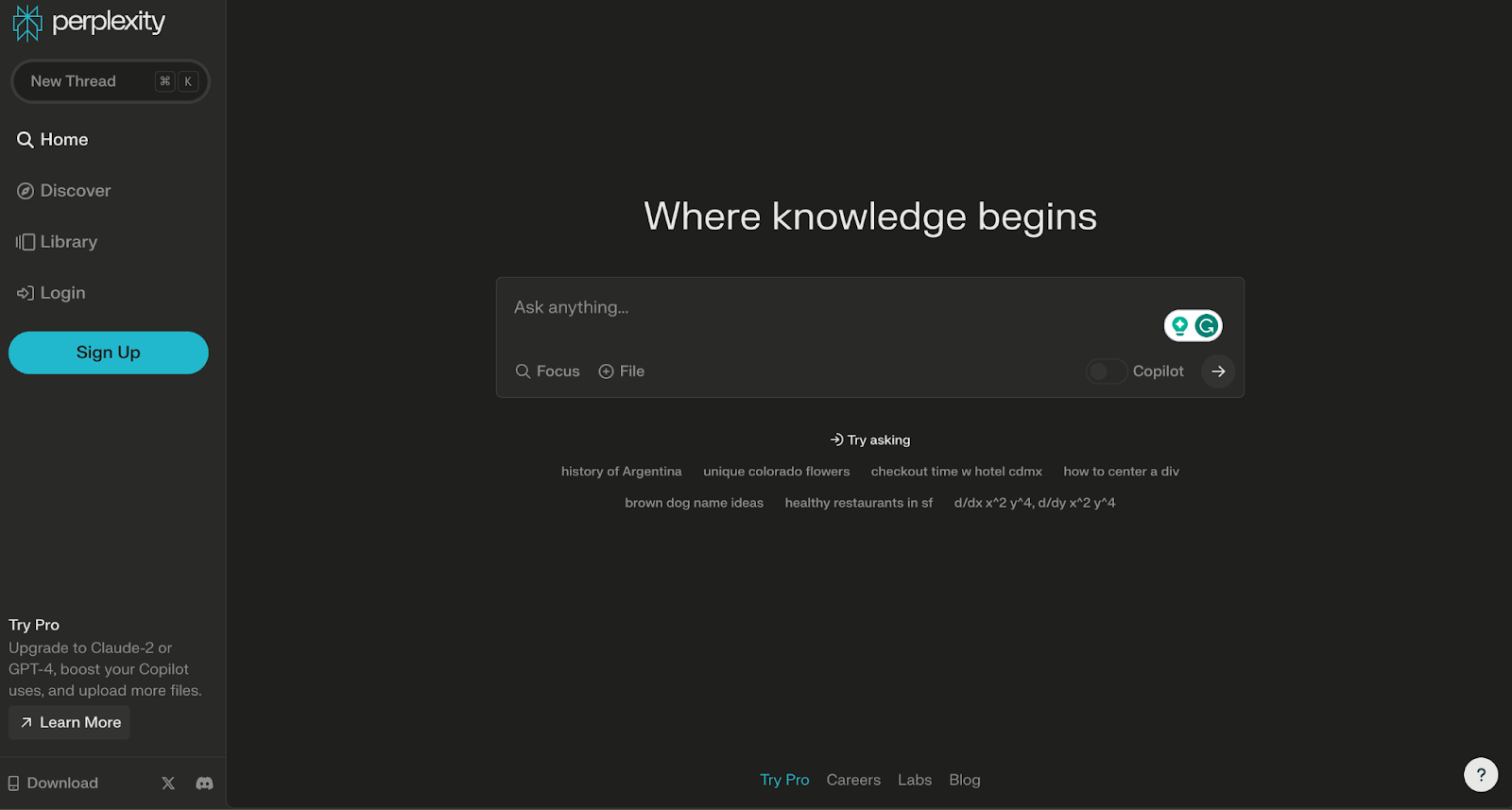Click the Perplexity logo icon
The height and width of the screenshot is (810, 1512).
[x=27, y=23]
